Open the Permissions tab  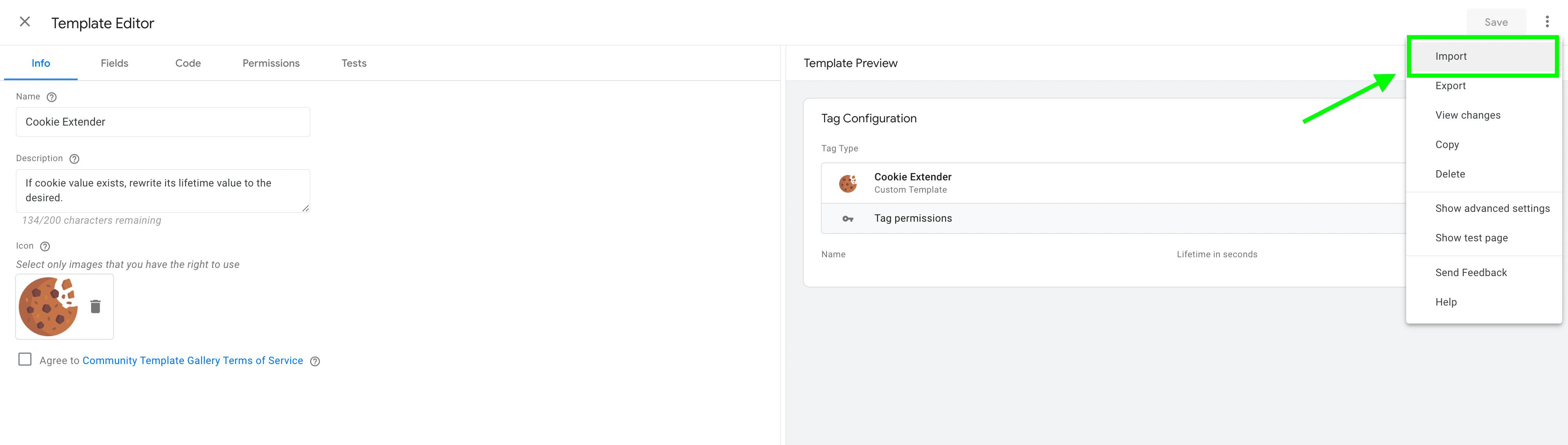pyautogui.click(x=271, y=63)
